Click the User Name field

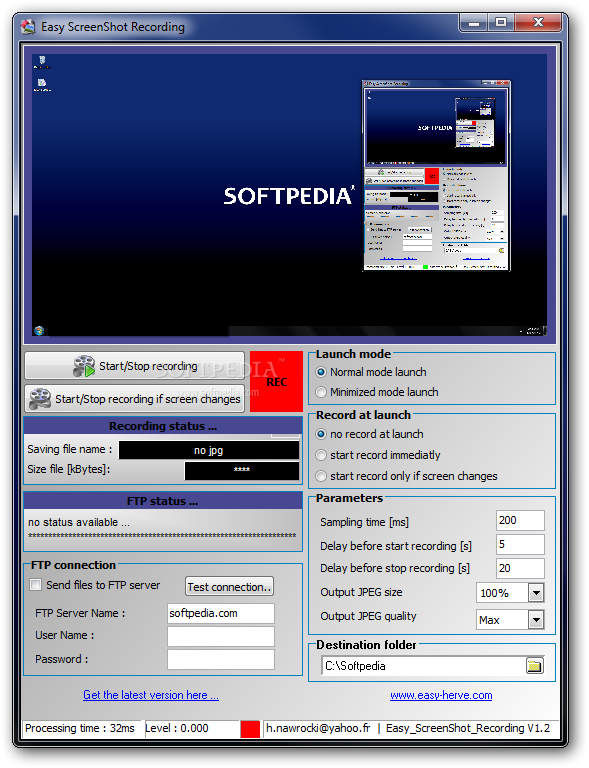pos(221,636)
